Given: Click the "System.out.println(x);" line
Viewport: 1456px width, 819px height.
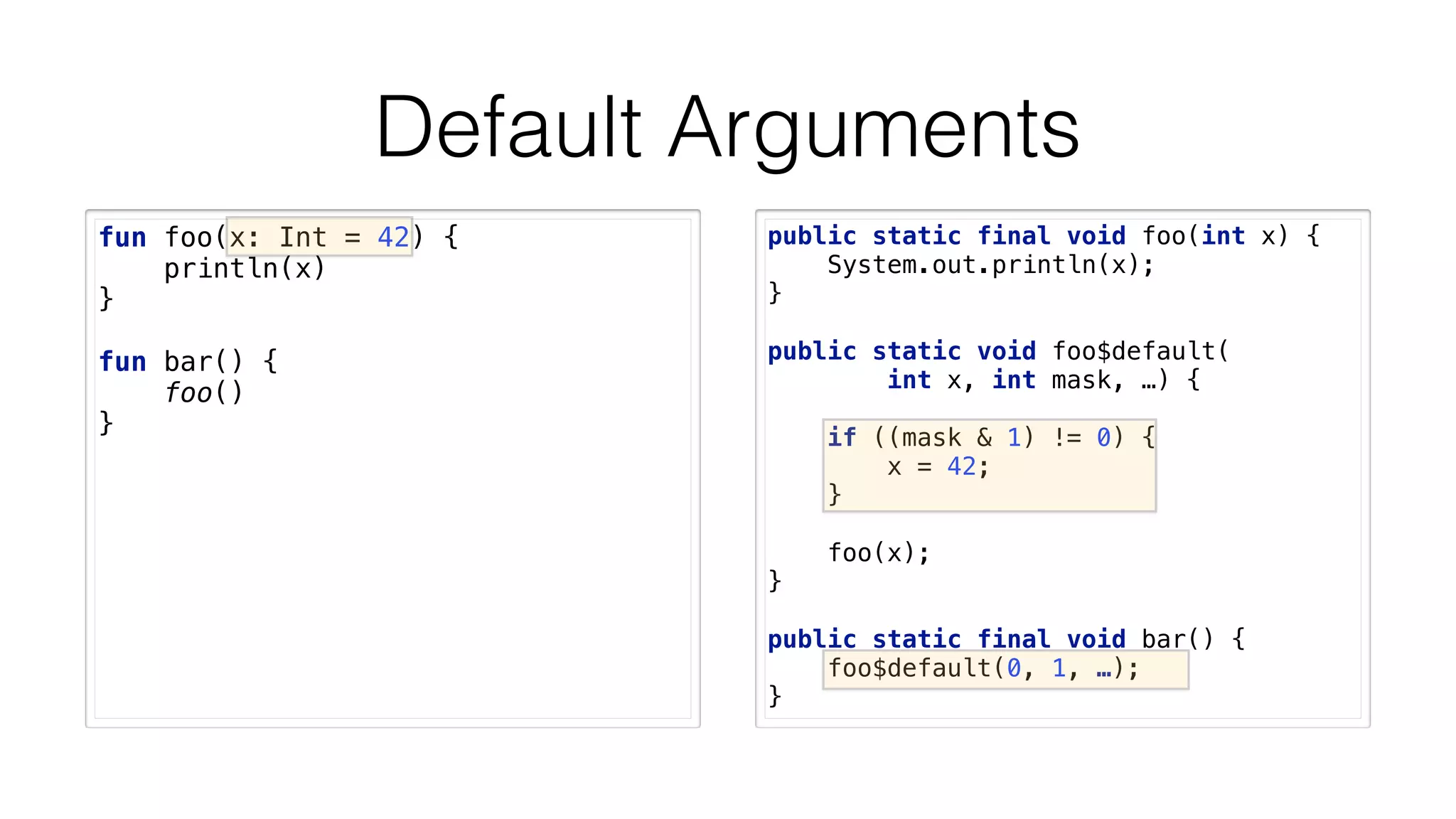Looking at the screenshot, I should pos(990,264).
